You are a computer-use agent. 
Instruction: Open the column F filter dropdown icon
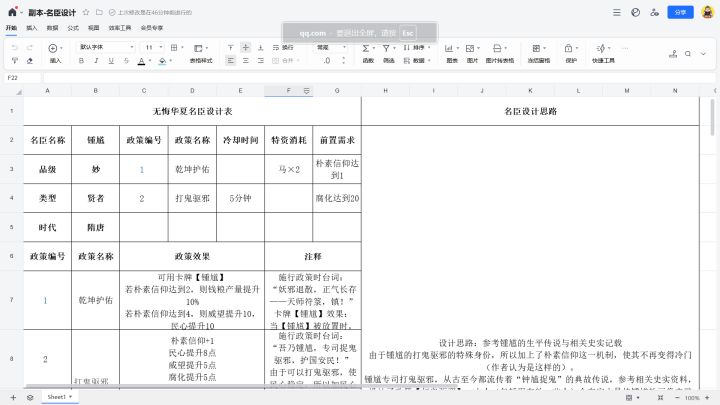coord(306,91)
